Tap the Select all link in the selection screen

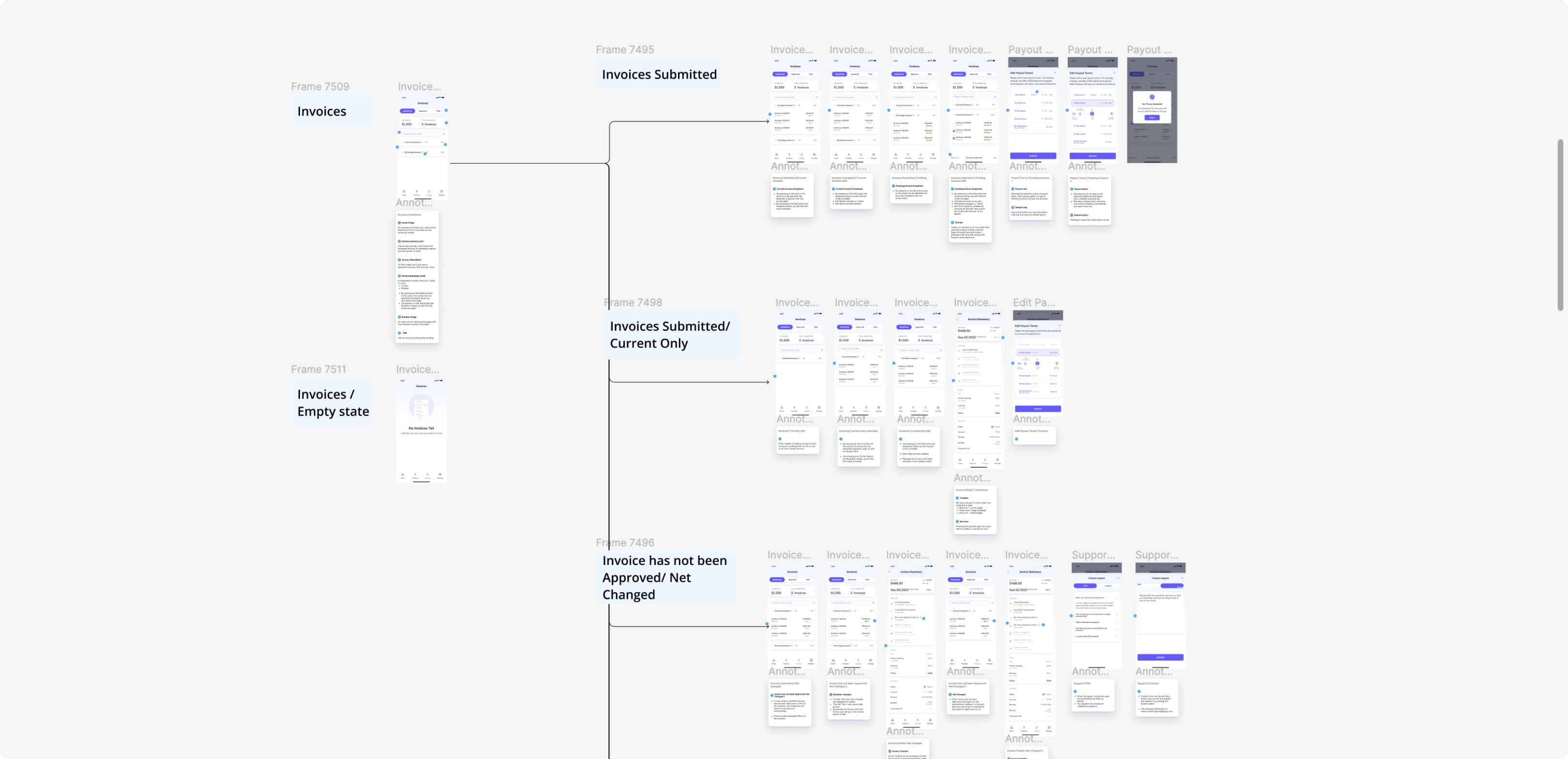[x=955, y=158]
